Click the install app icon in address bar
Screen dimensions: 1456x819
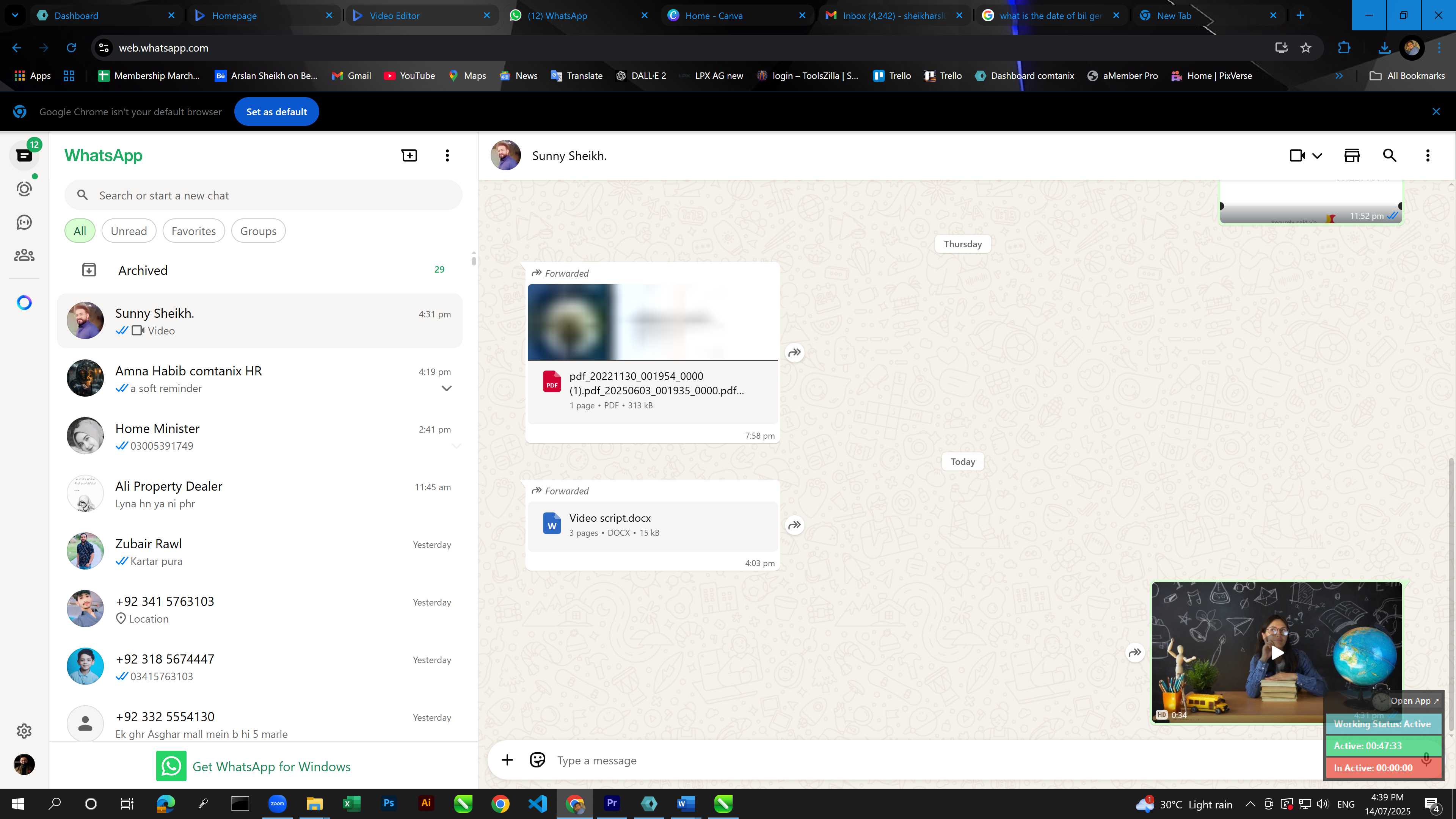[x=1281, y=48]
